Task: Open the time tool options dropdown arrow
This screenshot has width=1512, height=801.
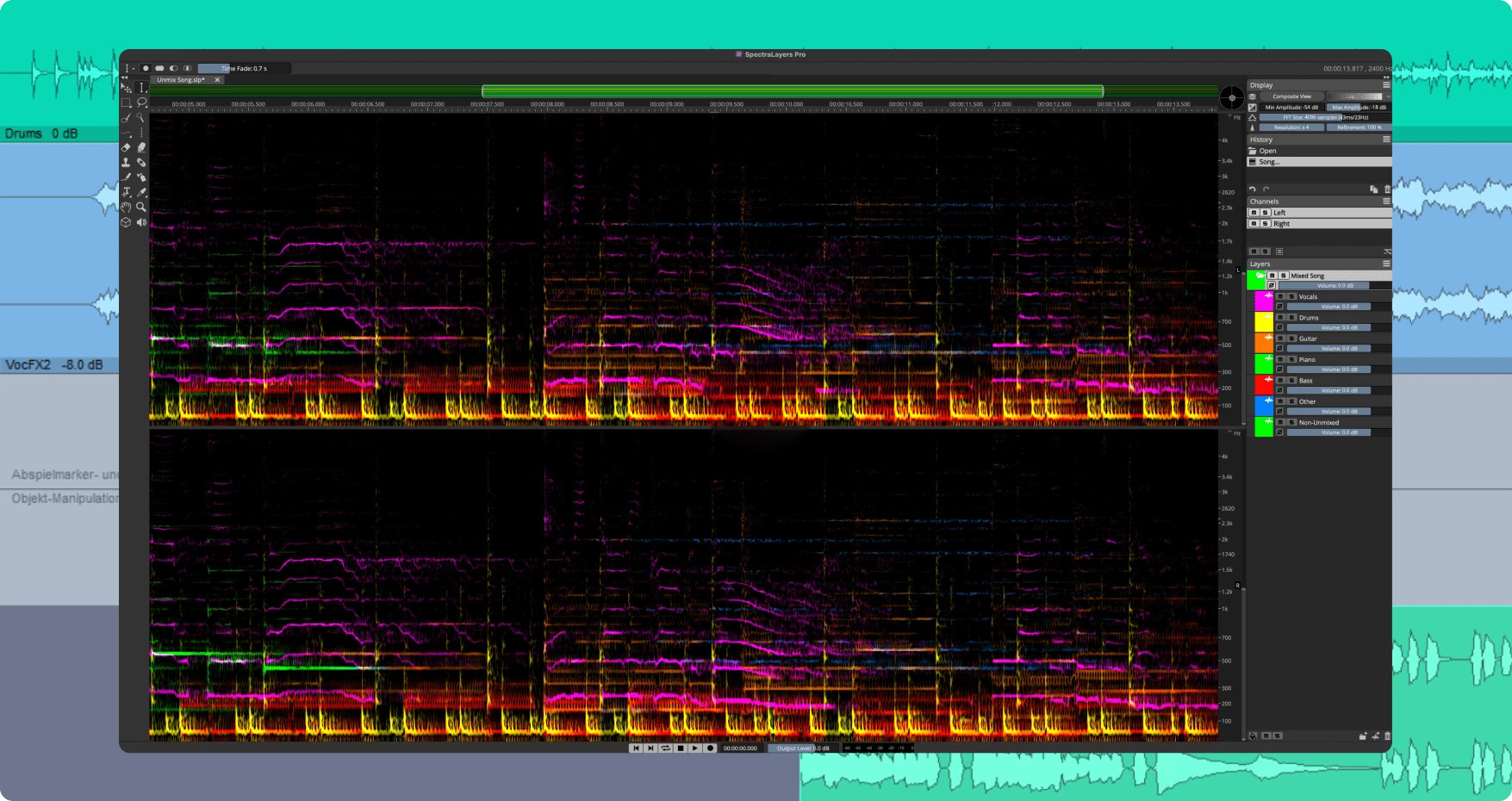Action: point(134,69)
